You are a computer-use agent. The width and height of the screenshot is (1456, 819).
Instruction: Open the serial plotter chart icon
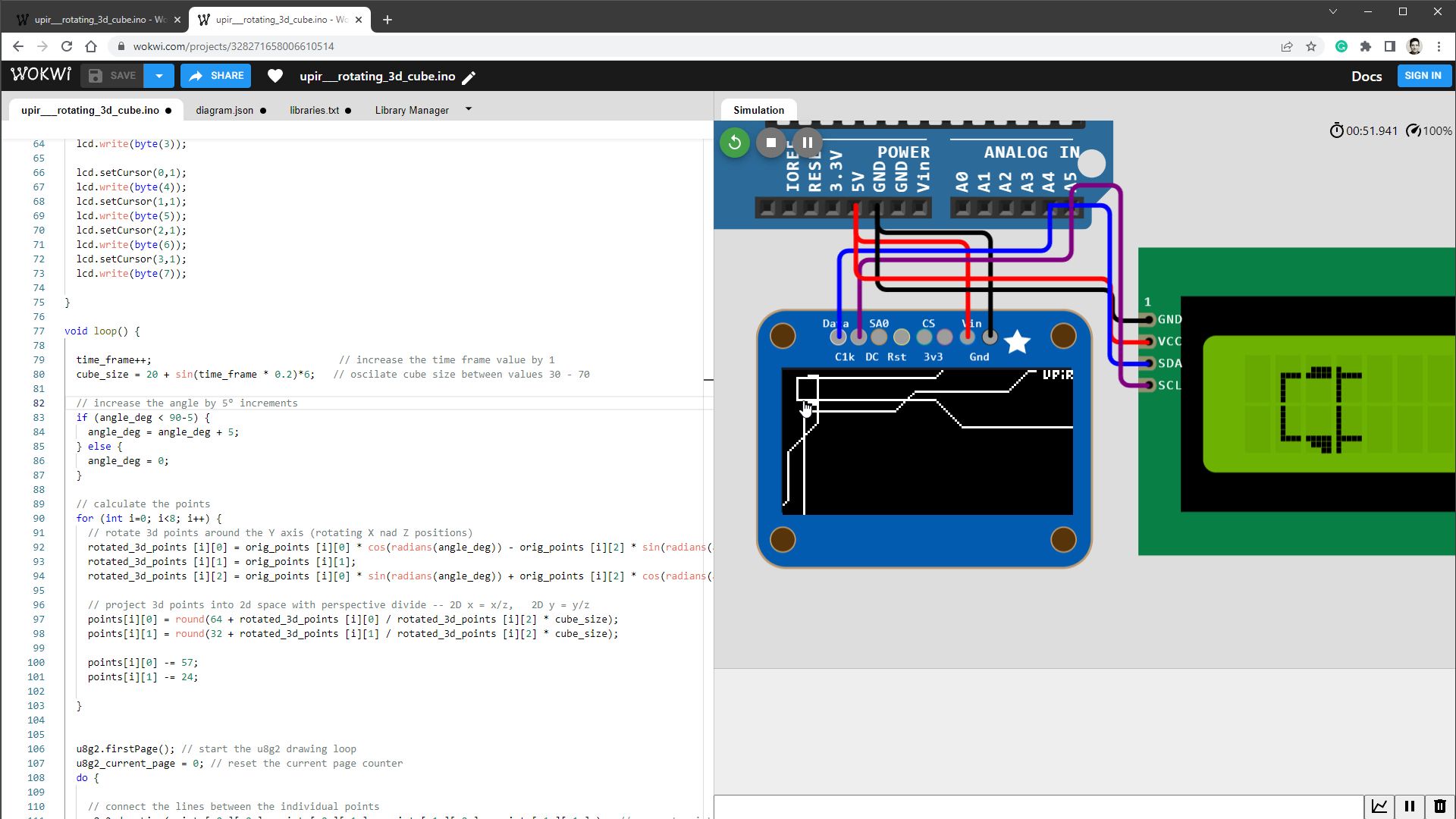(x=1379, y=806)
